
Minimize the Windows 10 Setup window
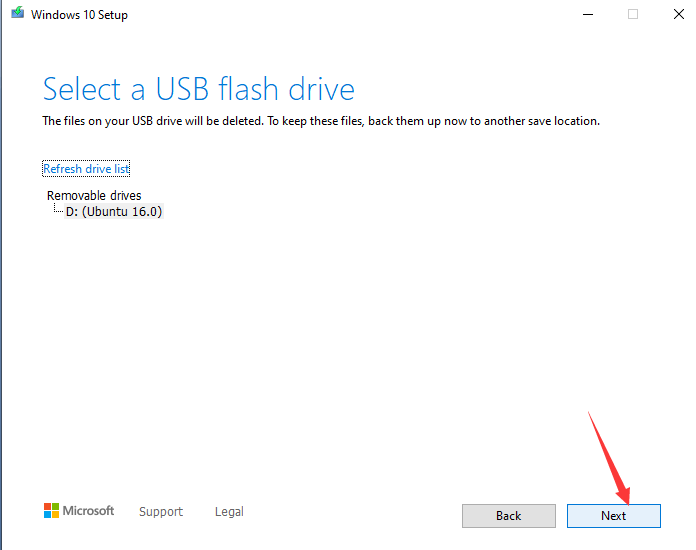point(585,15)
